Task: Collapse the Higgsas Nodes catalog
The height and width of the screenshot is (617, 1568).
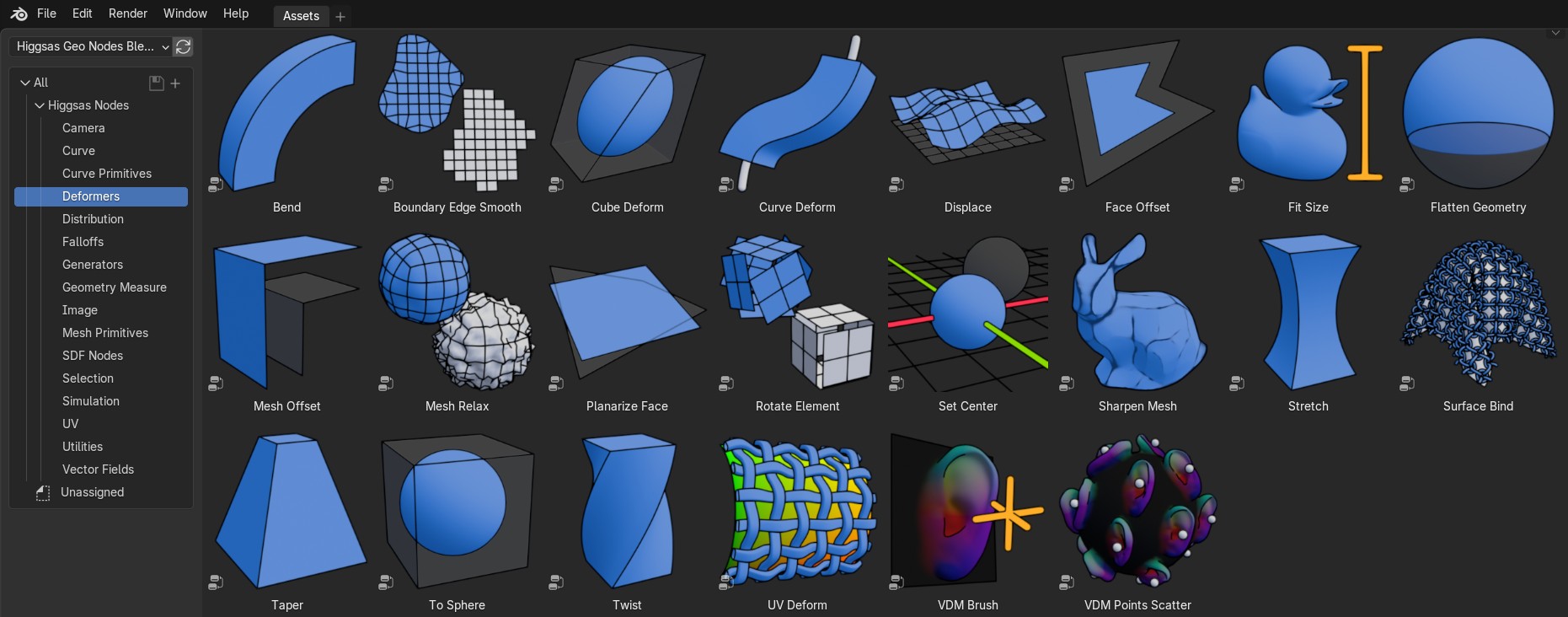Action: tap(39, 105)
